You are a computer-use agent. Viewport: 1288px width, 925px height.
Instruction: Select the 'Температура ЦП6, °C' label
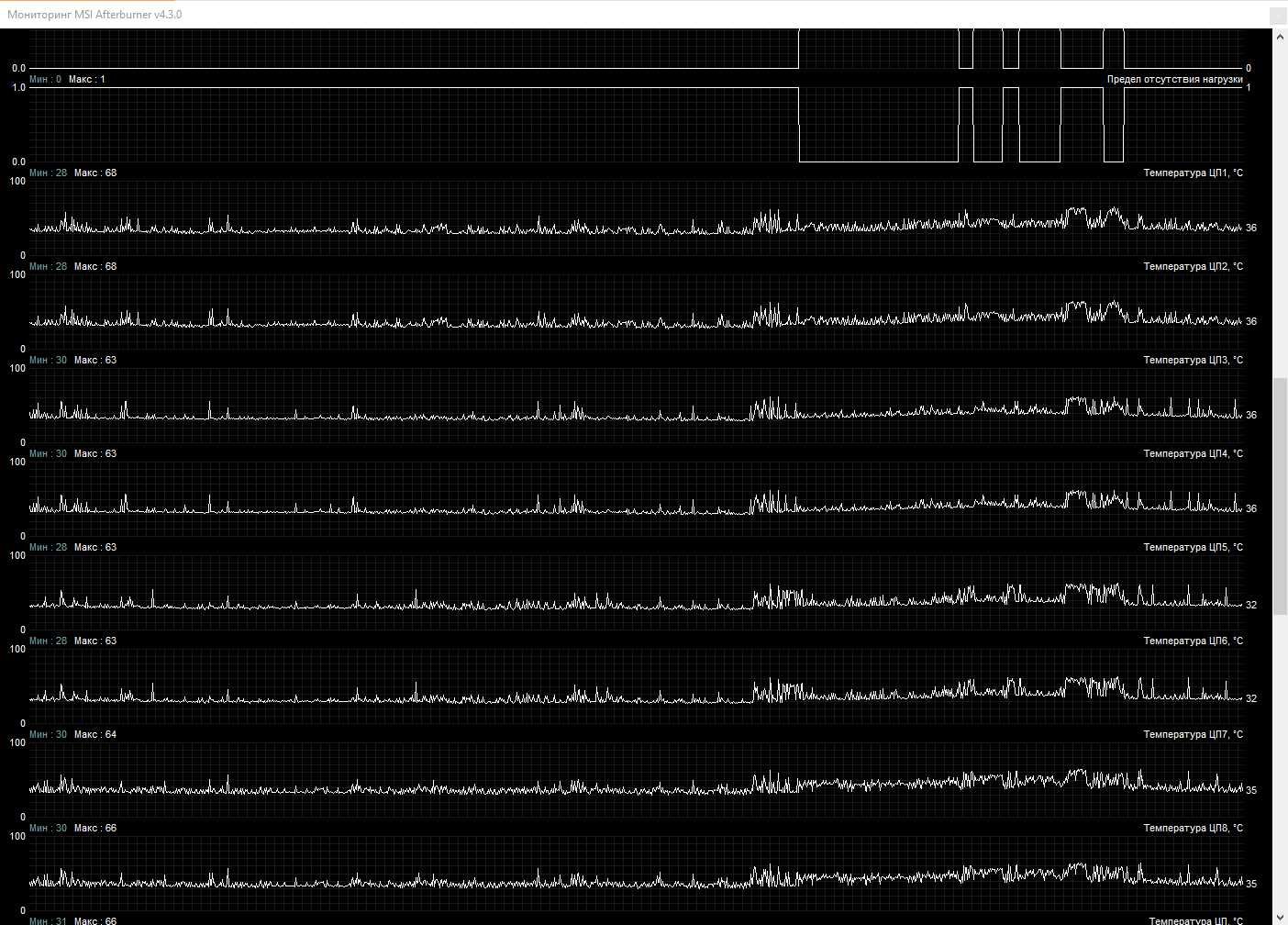[x=1193, y=641]
